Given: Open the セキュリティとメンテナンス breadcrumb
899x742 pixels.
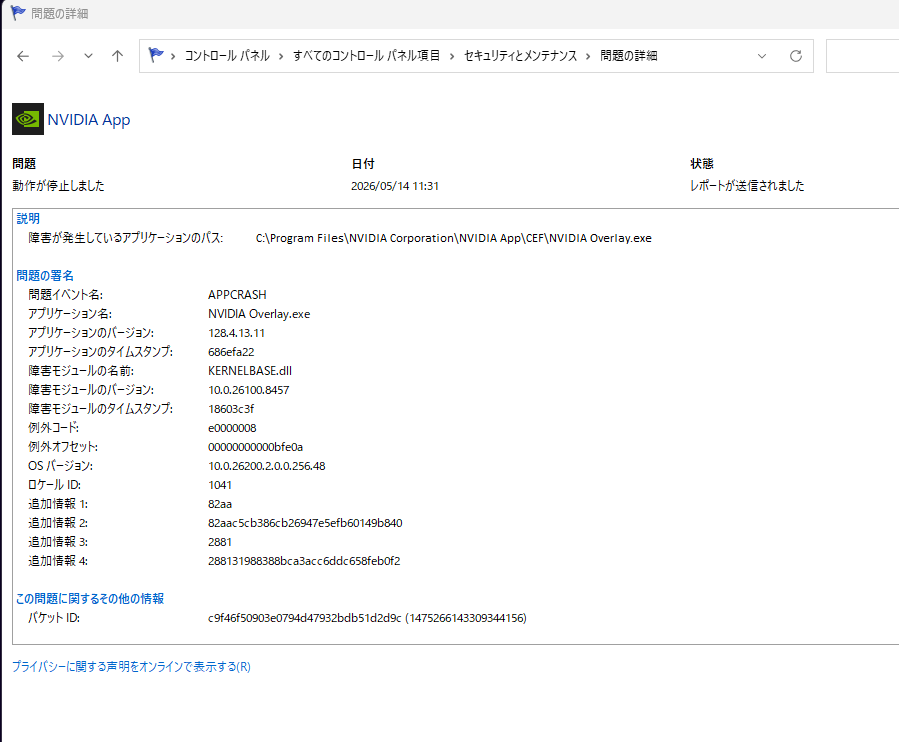Looking at the screenshot, I should coord(520,56).
